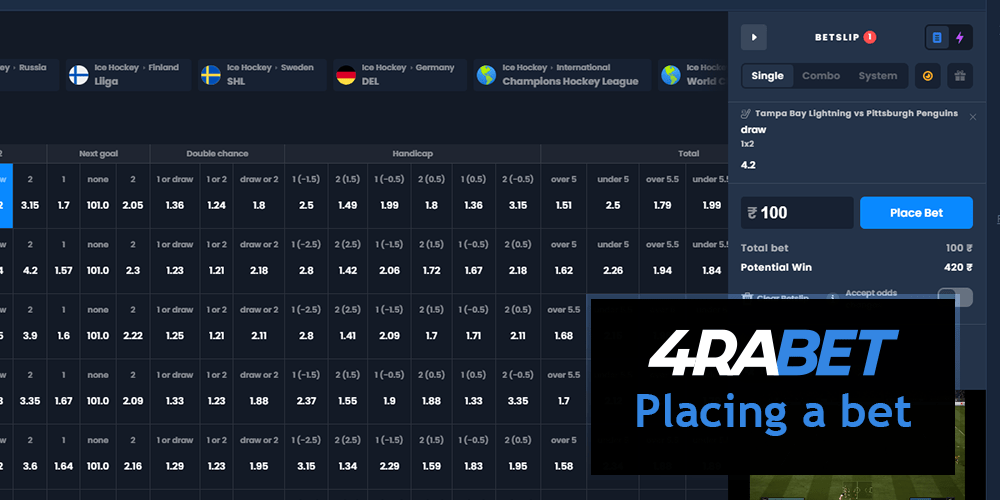Click the BETSLIP header title

(837, 38)
